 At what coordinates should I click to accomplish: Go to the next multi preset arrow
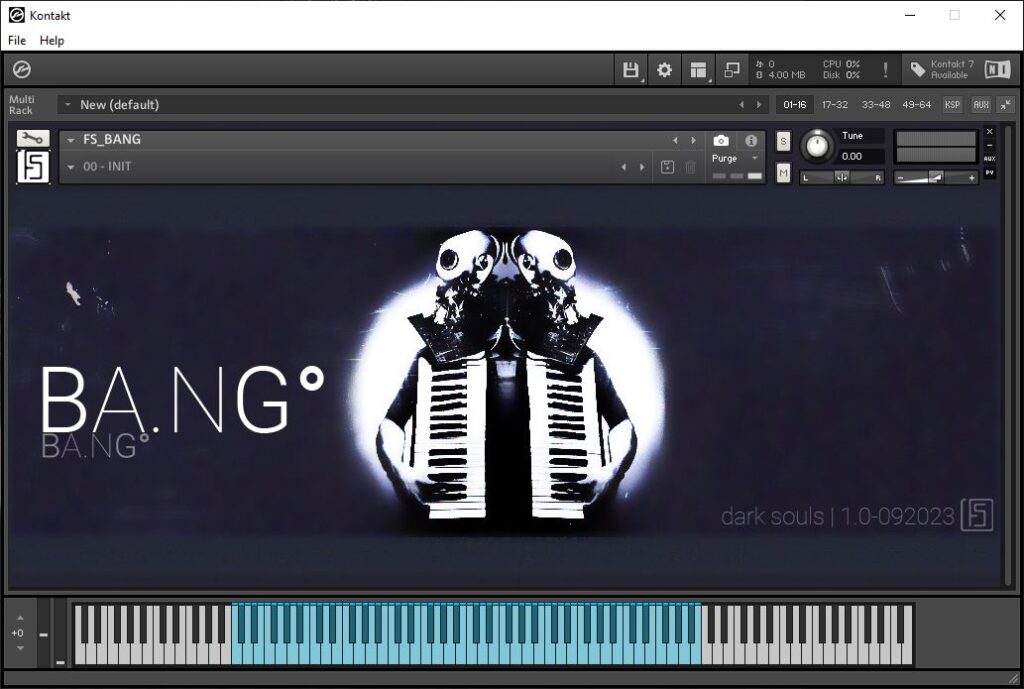click(759, 104)
